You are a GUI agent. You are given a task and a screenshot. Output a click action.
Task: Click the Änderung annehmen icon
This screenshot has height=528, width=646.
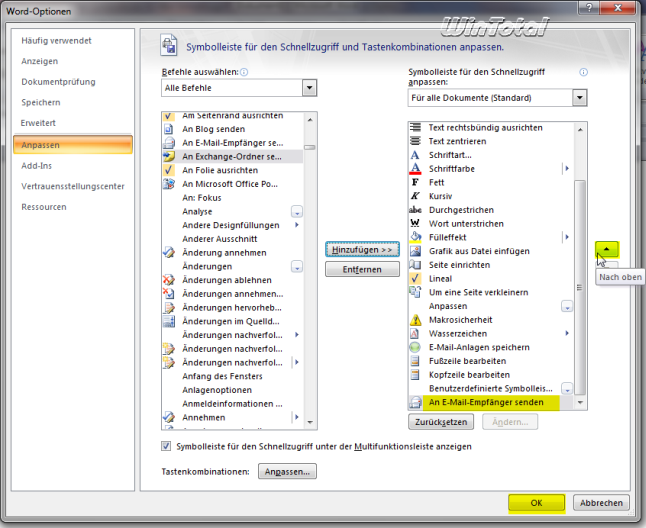point(169,252)
